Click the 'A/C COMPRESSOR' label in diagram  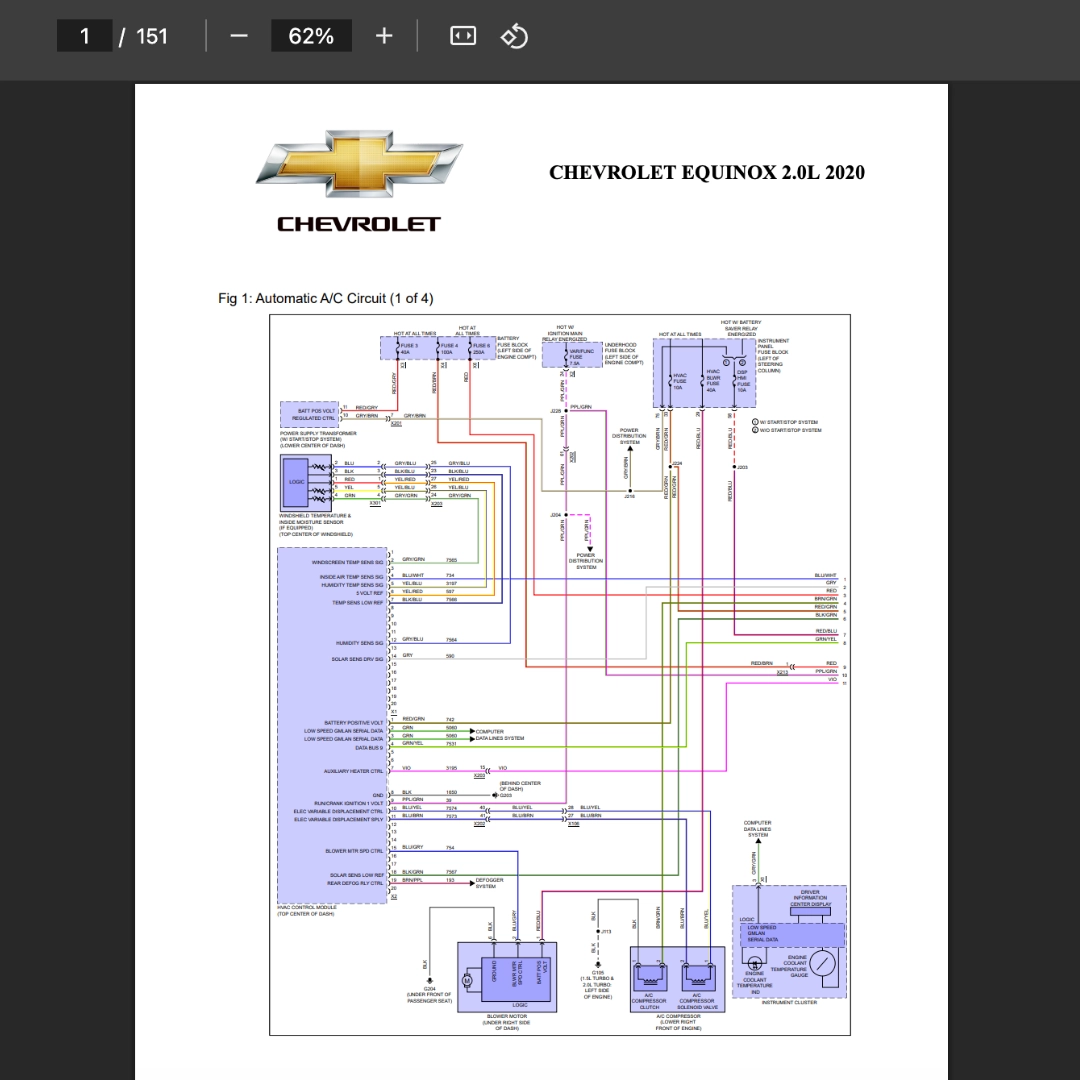(678, 1016)
